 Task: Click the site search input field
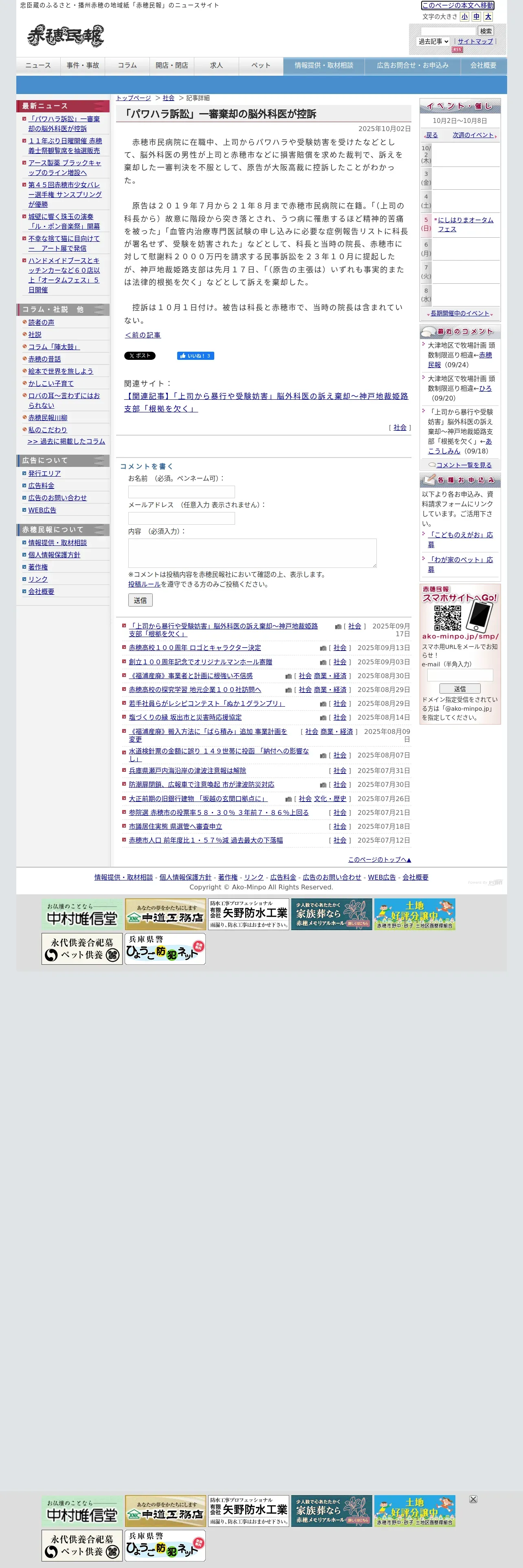(x=448, y=31)
